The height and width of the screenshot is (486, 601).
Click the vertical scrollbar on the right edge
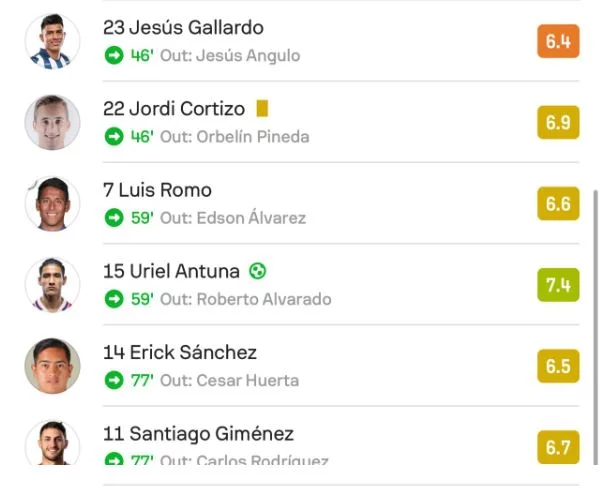click(x=595, y=326)
